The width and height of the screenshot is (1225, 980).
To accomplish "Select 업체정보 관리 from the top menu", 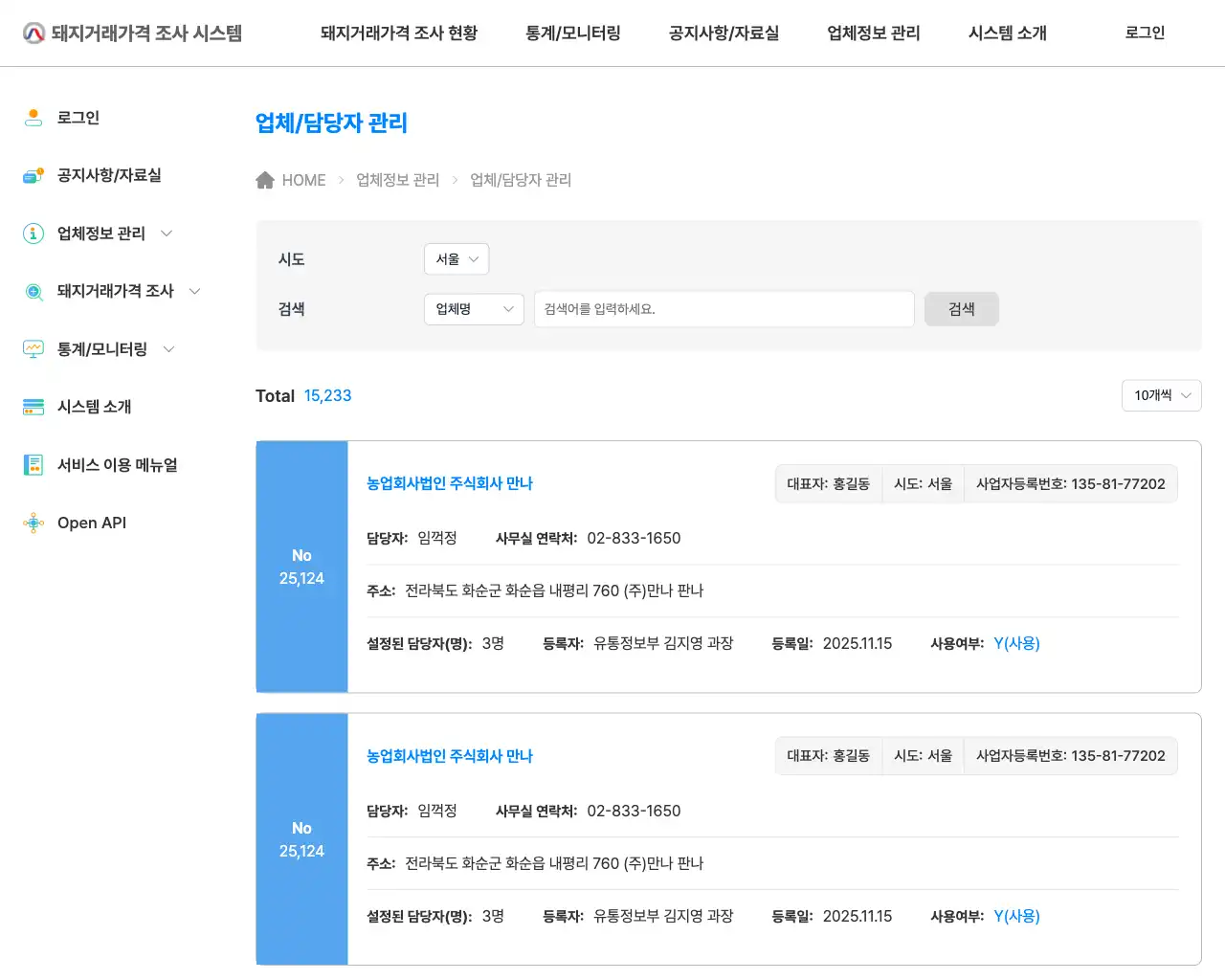I will click(x=872, y=32).
